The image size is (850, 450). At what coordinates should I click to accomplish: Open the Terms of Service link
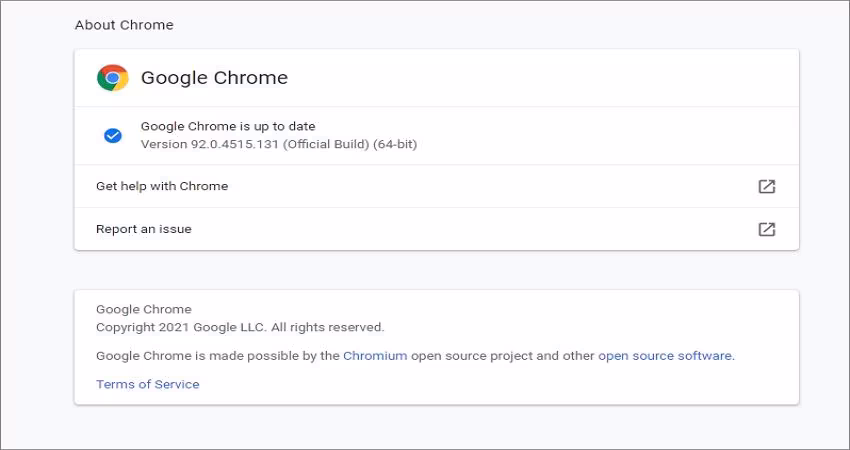coord(148,384)
